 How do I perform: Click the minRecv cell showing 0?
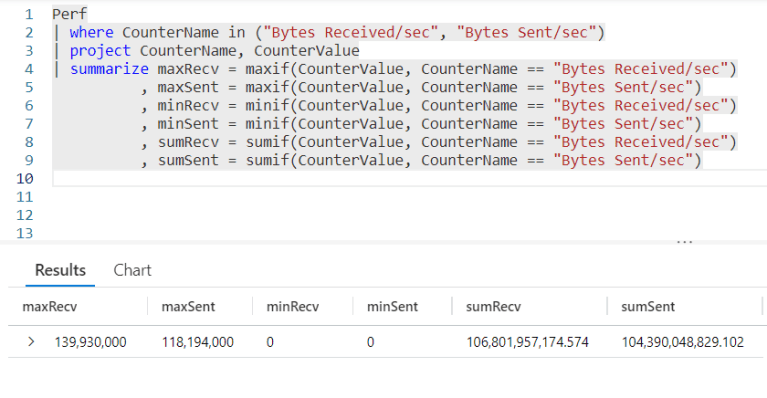tap(270, 342)
